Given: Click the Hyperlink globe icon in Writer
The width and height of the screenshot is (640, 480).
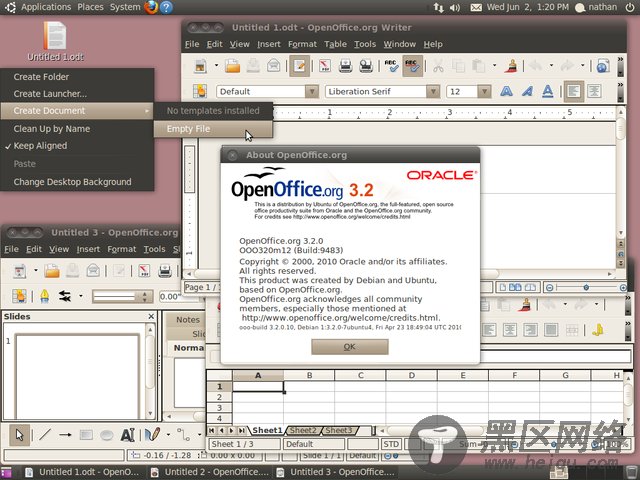Looking at the screenshot, I should point(603,66).
